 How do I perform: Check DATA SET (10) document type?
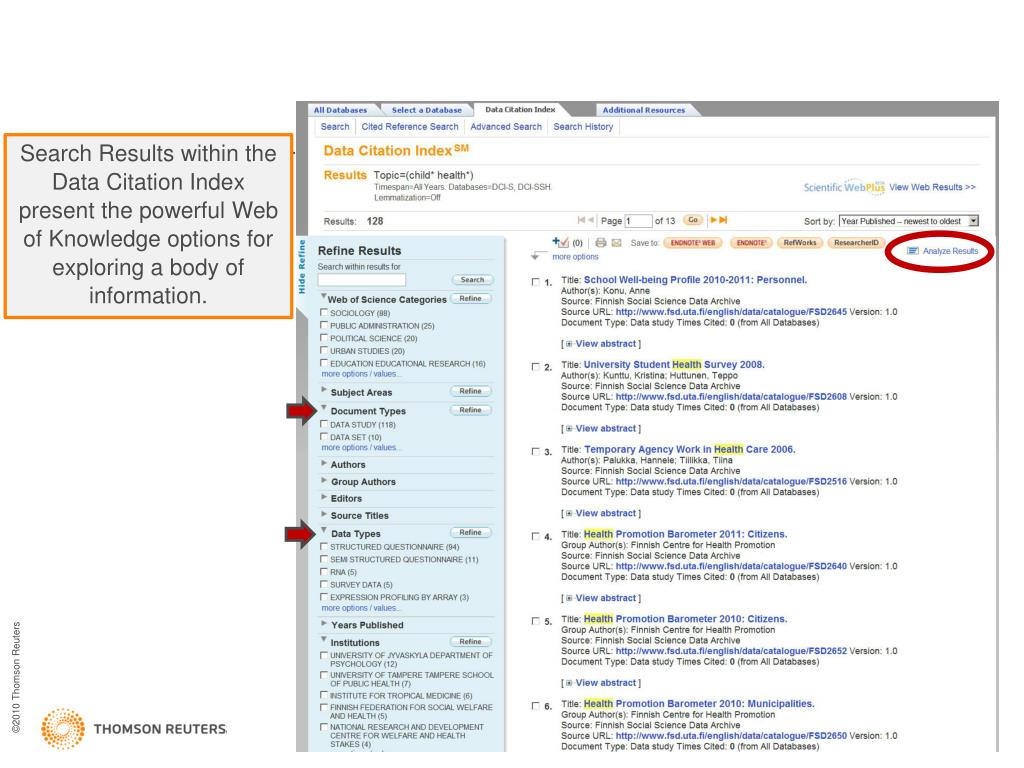(x=324, y=436)
